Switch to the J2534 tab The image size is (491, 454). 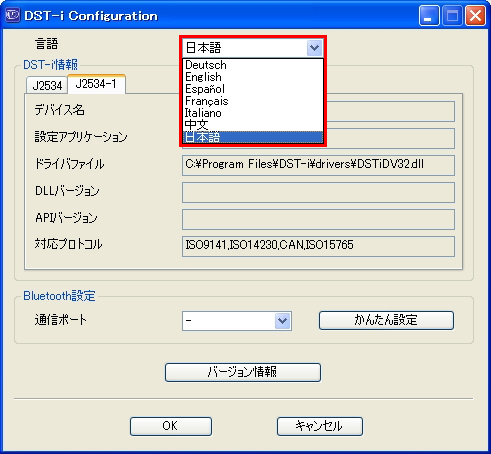click(x=47, y=85)
